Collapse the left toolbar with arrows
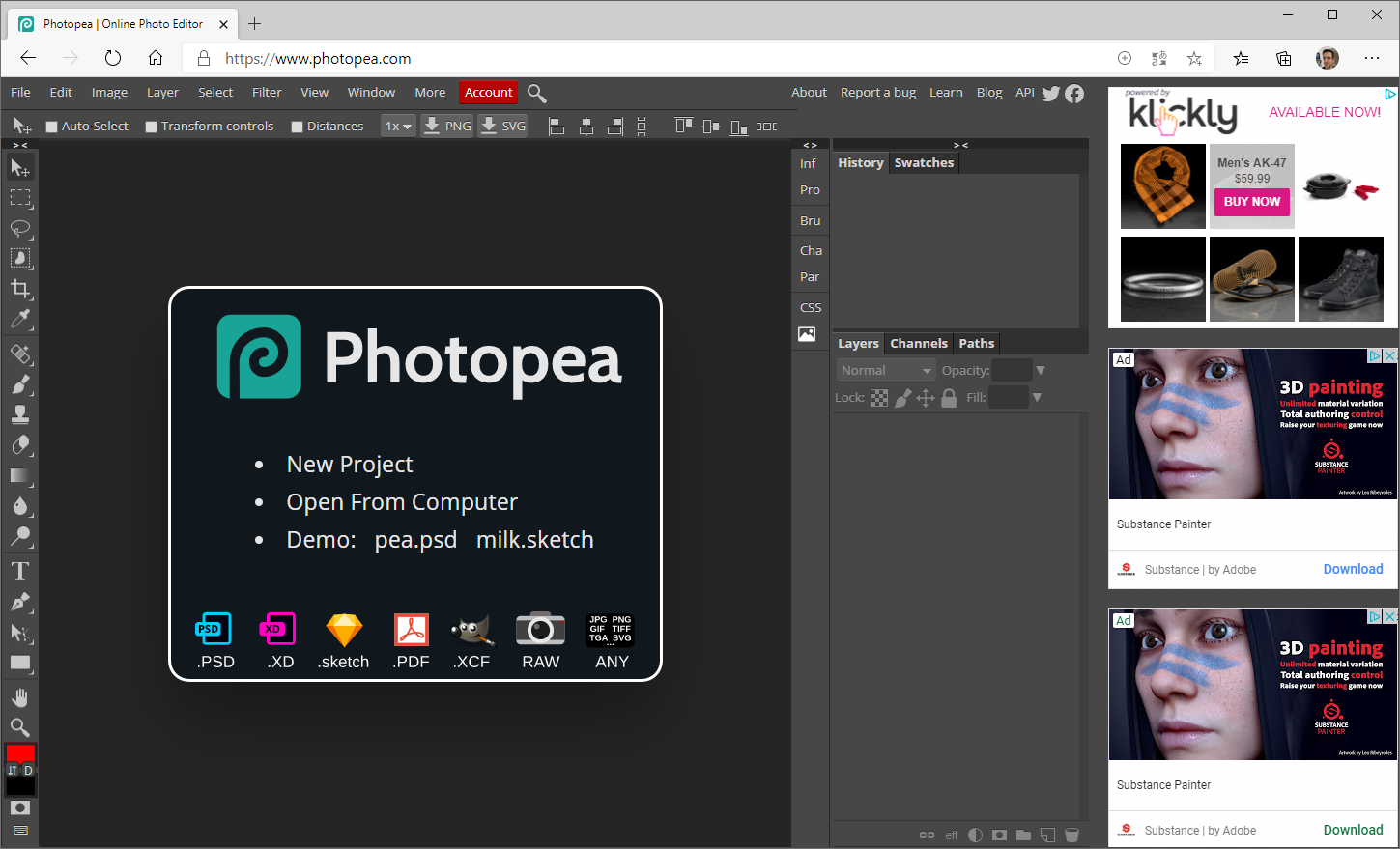1400x849 pixels. (x=20, y=145)
